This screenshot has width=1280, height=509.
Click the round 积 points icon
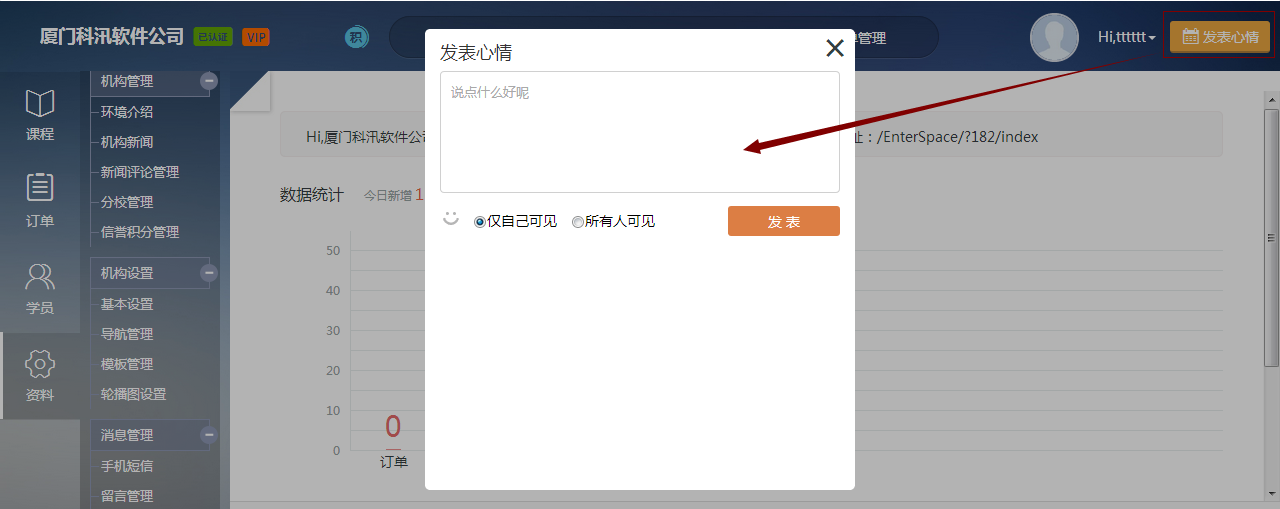click(x=357, y=38)
